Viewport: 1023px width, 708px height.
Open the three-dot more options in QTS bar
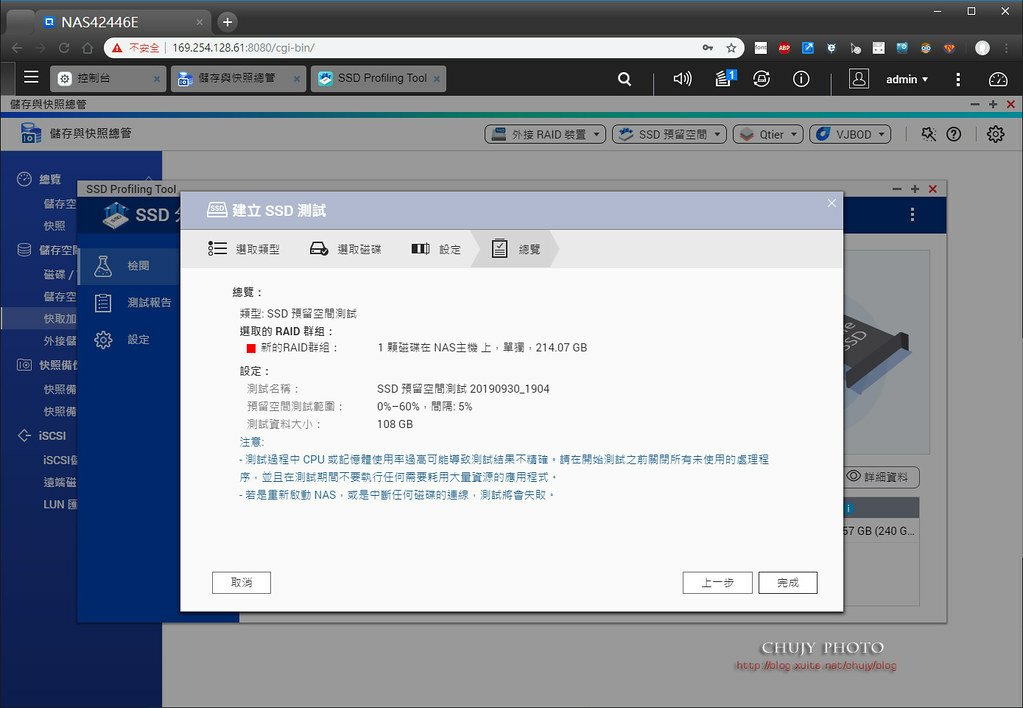coord(958,79)
